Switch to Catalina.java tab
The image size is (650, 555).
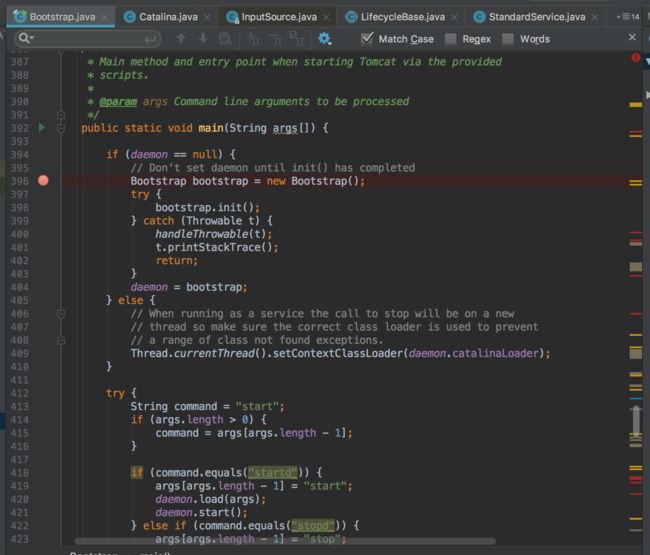tap(167, 17)
